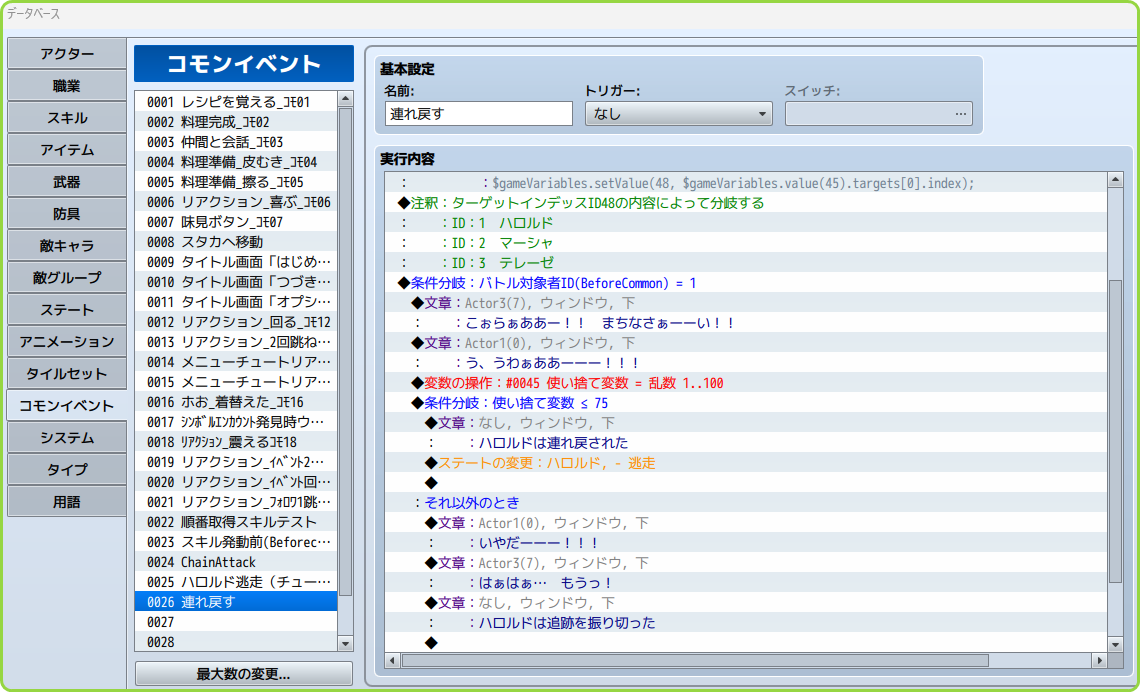Click 実行内容 horizontal scroll right arrow
Viewport: 1140px width, 692px height.
pos(1099,661)
